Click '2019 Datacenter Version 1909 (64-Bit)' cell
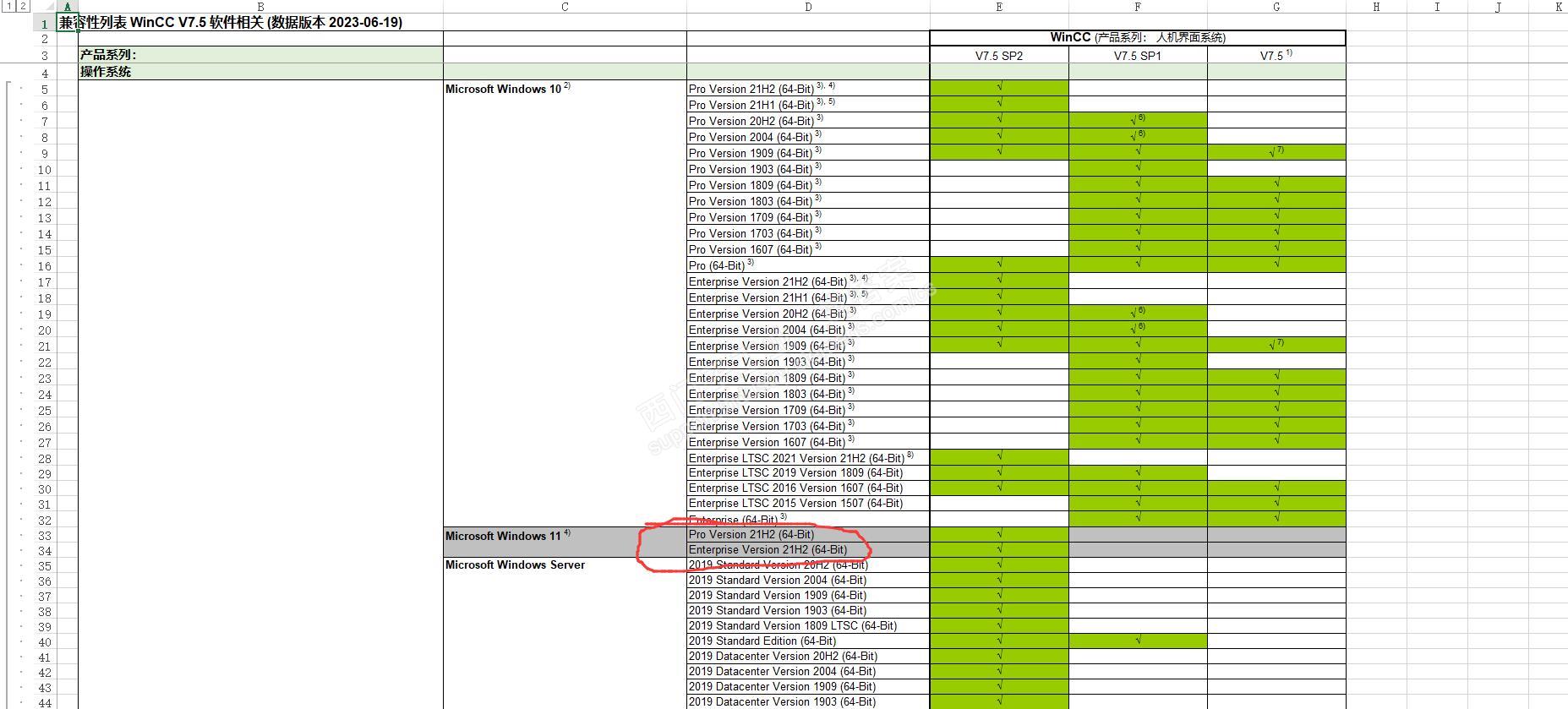The height and width of the screenshot is (709, 1568). tap(808, 687)
